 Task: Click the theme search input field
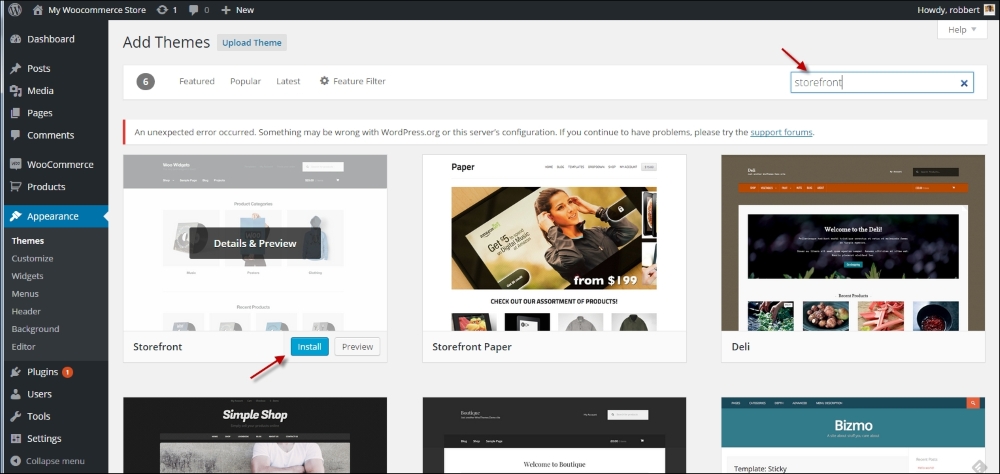(x=872, y=84)
